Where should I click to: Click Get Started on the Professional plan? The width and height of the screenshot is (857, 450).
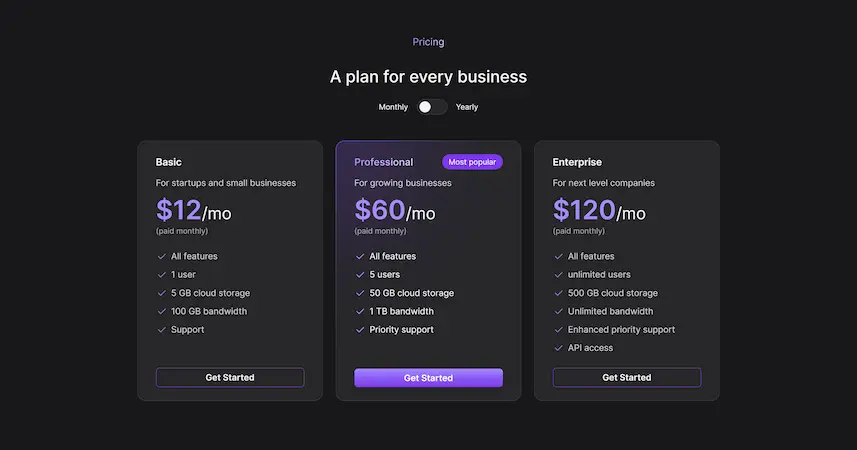428,377
